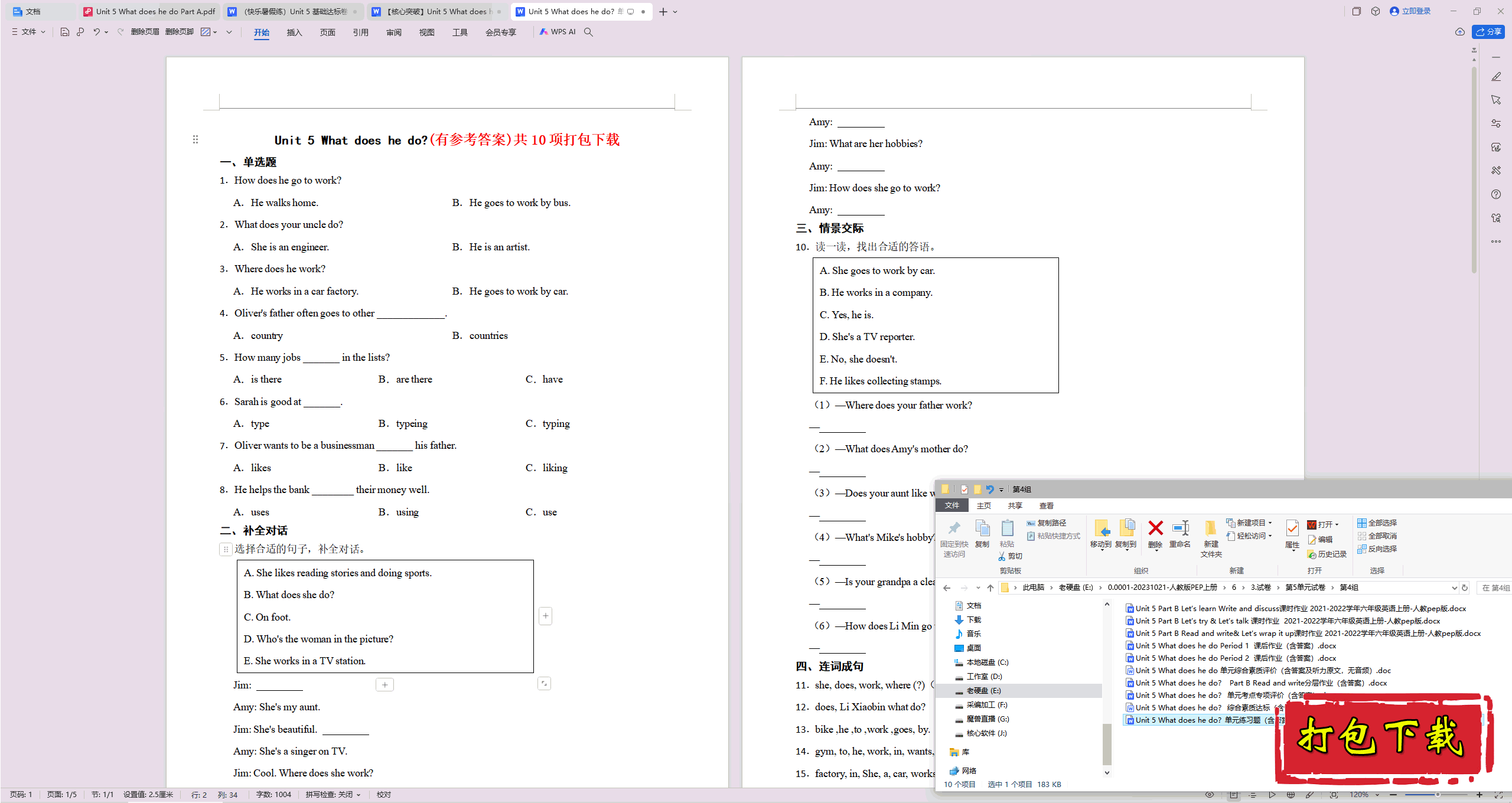Click Explorer back navigation arrow

pos(947,587)
